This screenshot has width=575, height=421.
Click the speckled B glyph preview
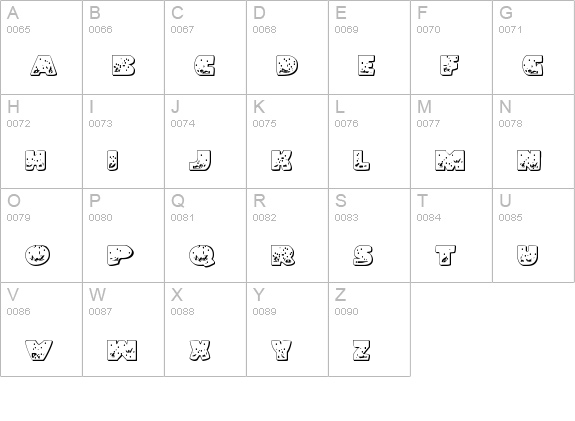(124, 66)
